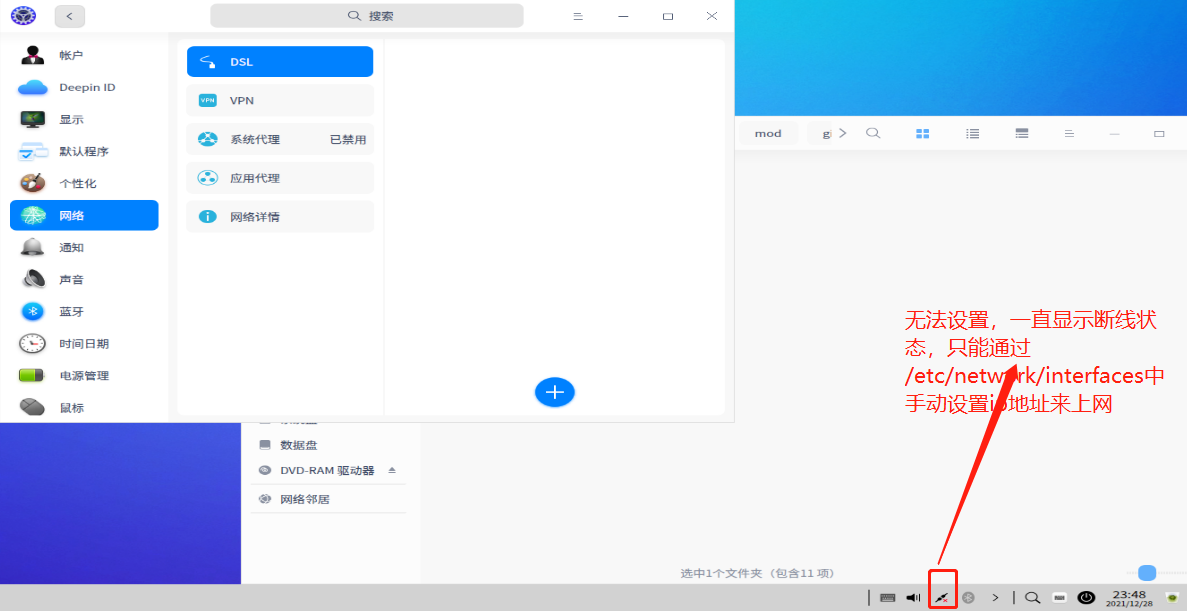
Task: Select the DSL network entry
Action: pyautogui.click(x=280, y=61)
